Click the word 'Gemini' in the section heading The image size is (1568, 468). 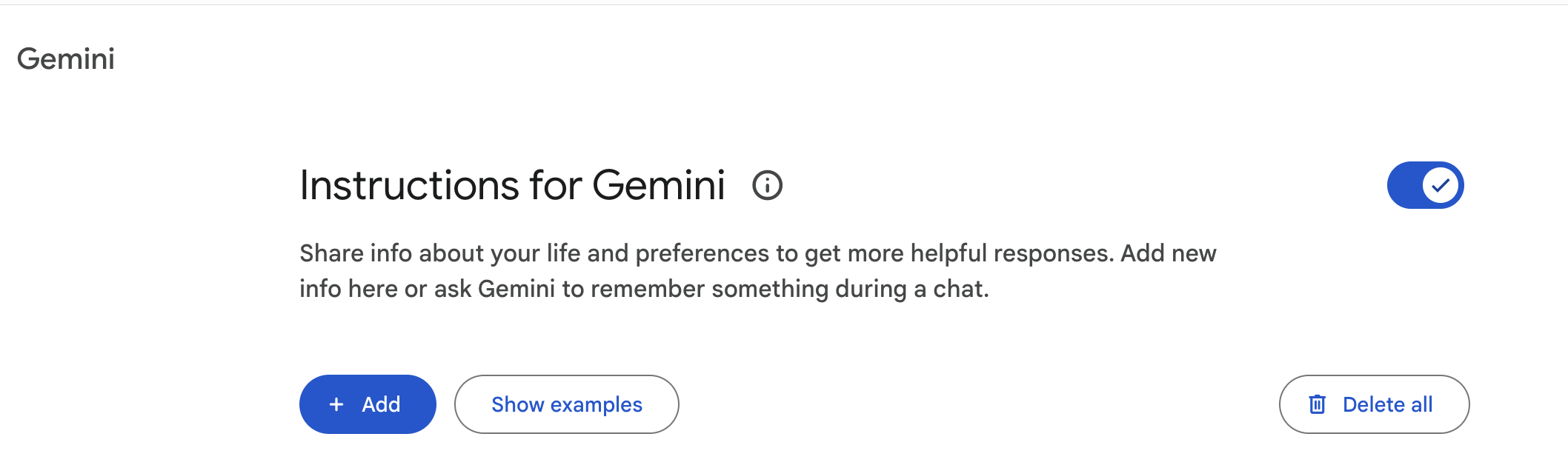pyautogui.click(x=658, y=185)
